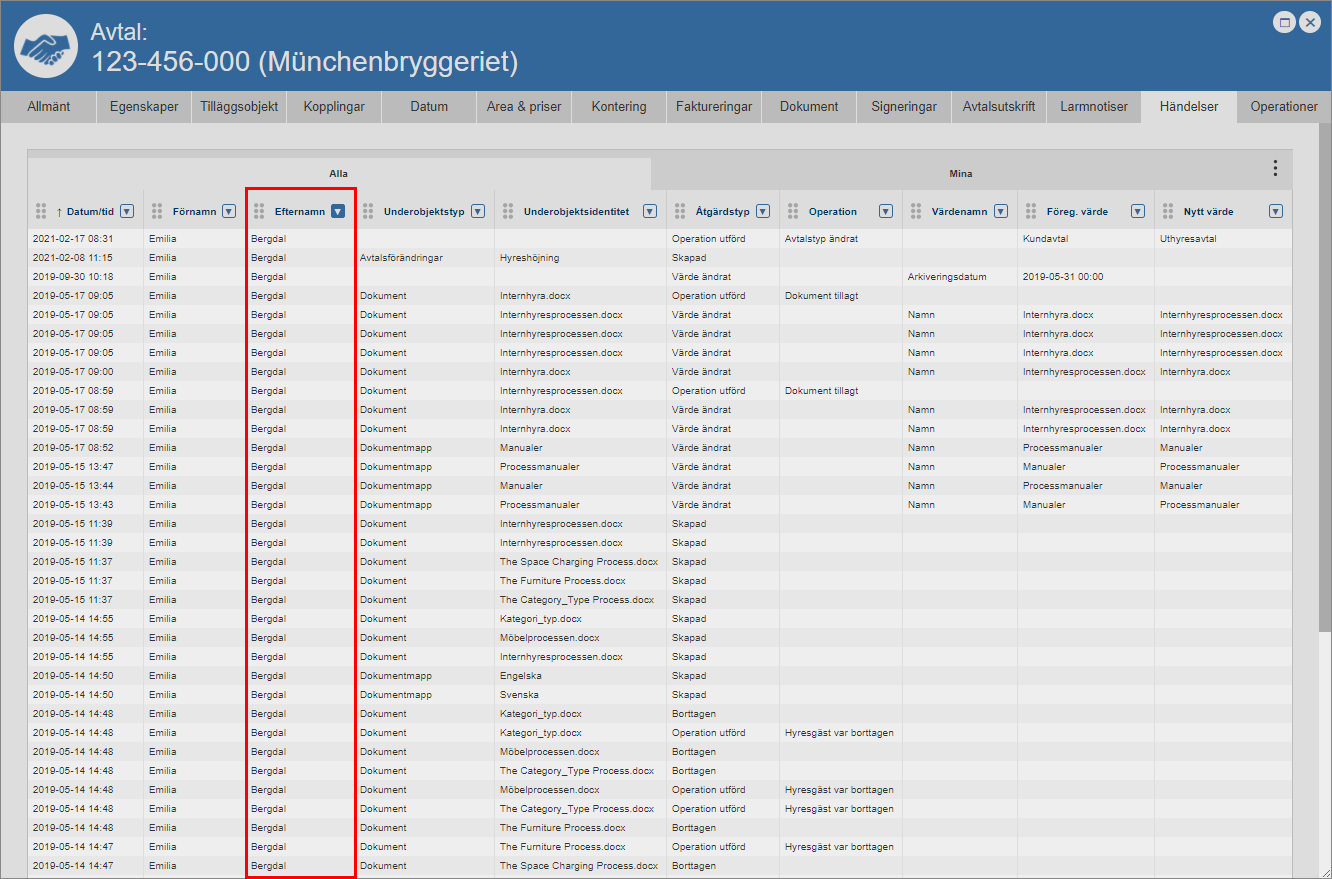Click the drag handle of Underobjektstyp column
Screen dimensions: 1332x879
[x=368, y=211]
